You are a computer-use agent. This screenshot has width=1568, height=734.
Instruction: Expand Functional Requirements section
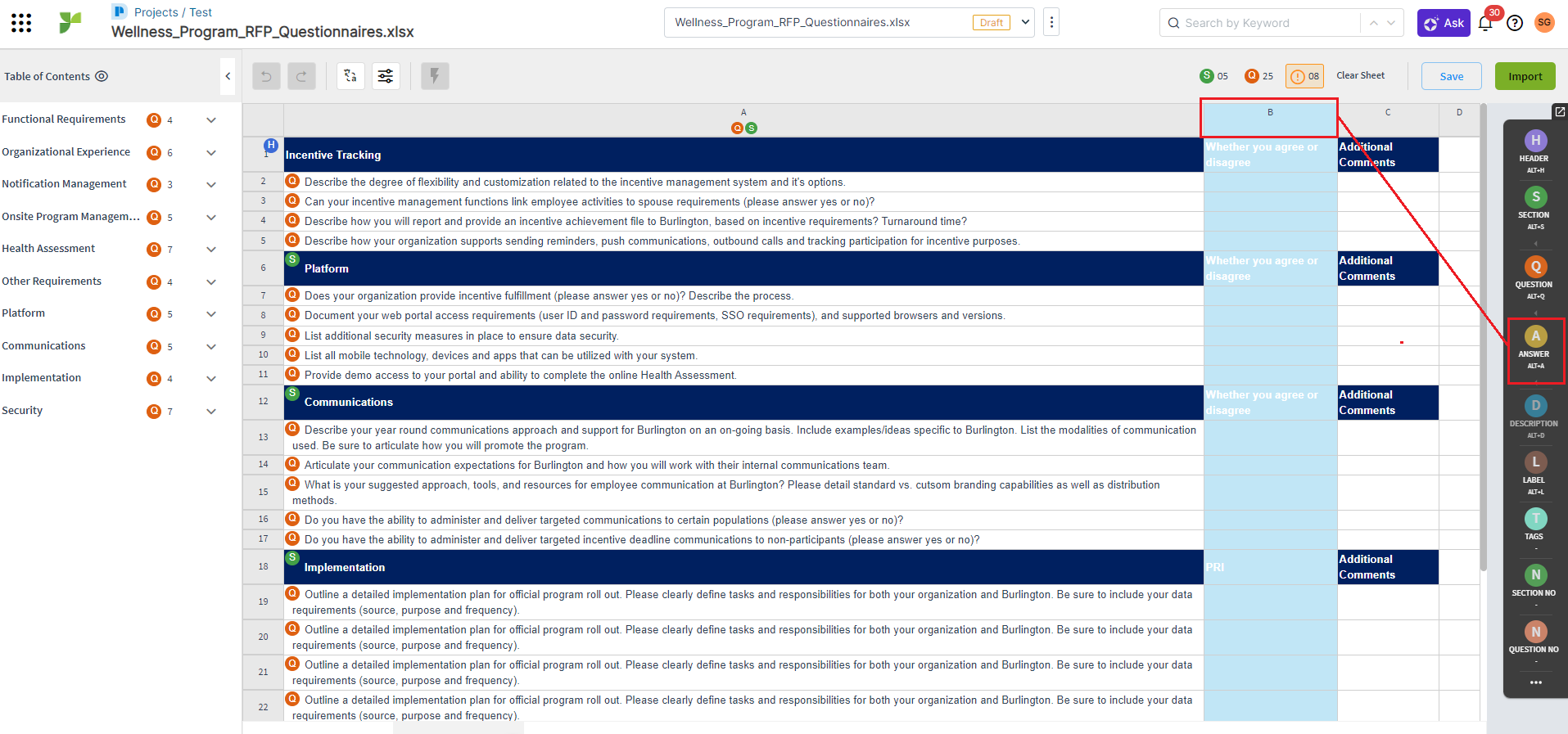[211, 120]
